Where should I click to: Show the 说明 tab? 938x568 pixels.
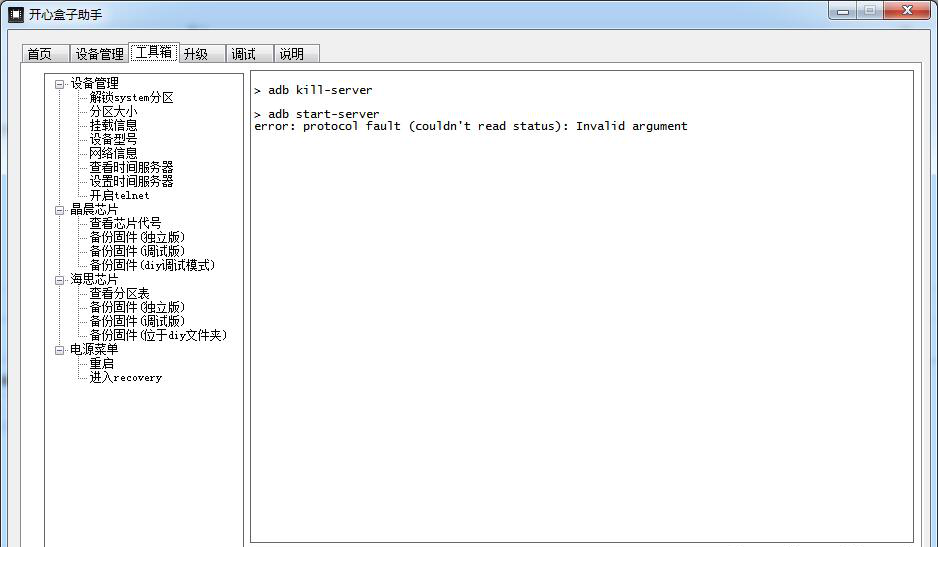(297, 54)
